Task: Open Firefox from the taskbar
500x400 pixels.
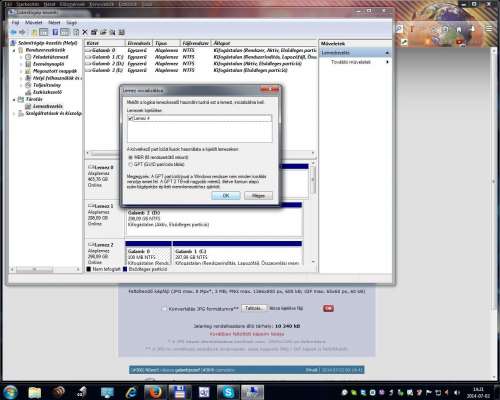Action: click(x=155, y=392)
